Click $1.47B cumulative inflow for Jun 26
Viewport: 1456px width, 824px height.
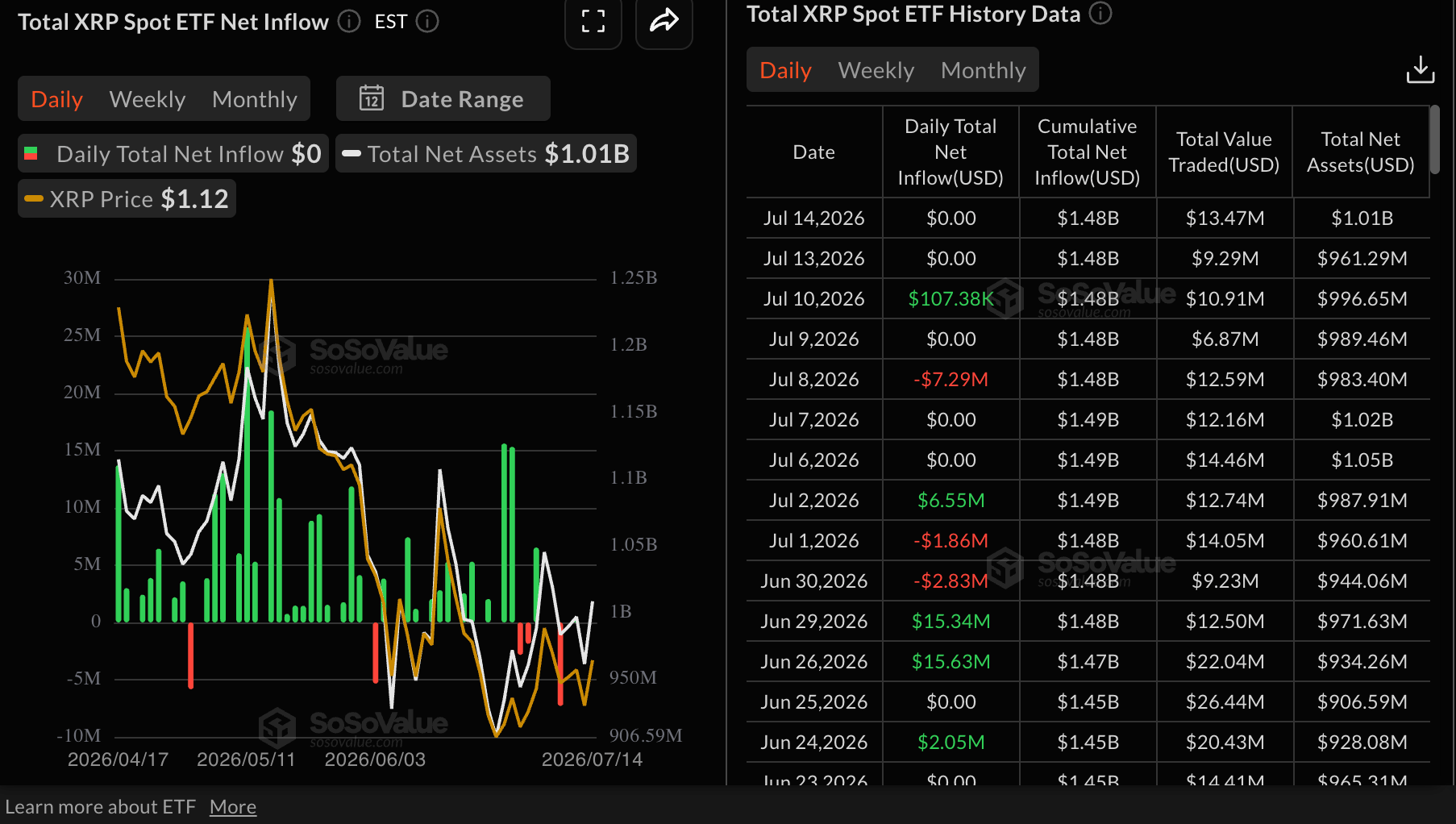(1088, 661)
